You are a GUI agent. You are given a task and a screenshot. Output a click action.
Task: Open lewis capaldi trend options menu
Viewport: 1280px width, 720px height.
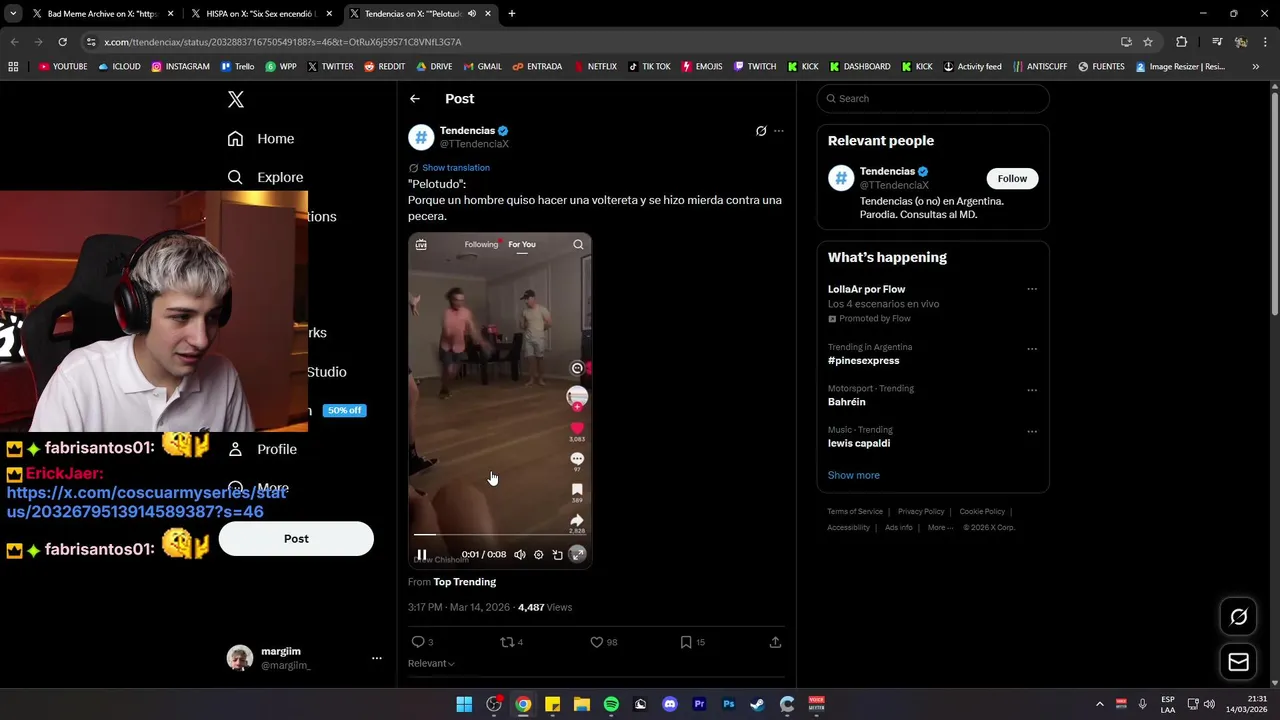pyautogui.click(x=1032, y=432)
